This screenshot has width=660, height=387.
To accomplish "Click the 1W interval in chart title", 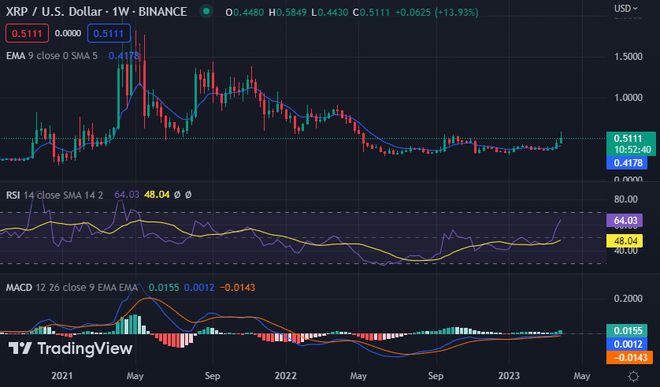I will click(x=120, y=11).
